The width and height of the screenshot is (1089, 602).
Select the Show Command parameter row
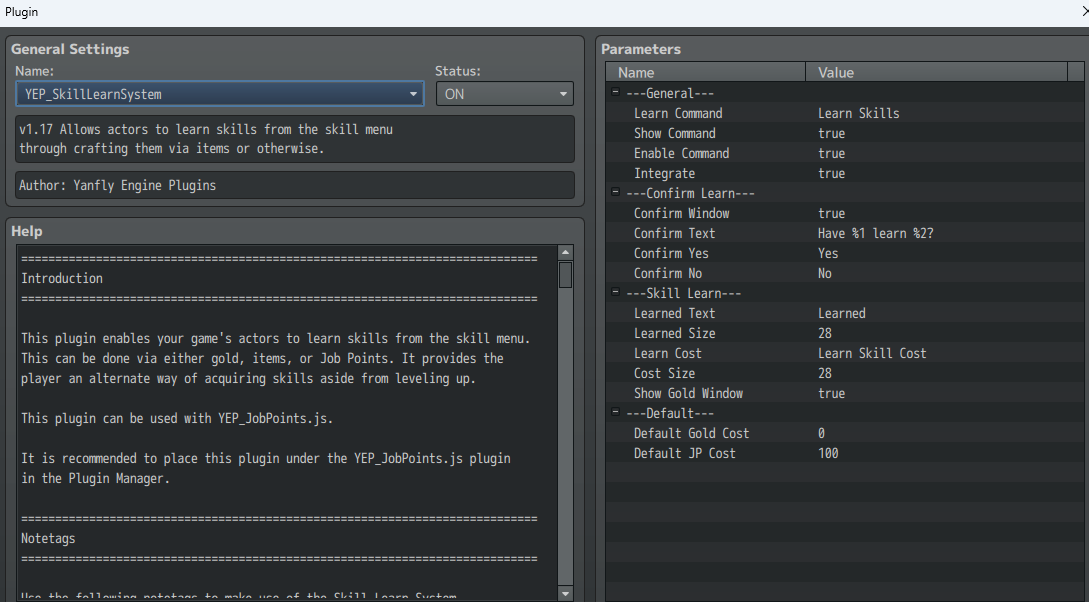click(x=845, y=133)
